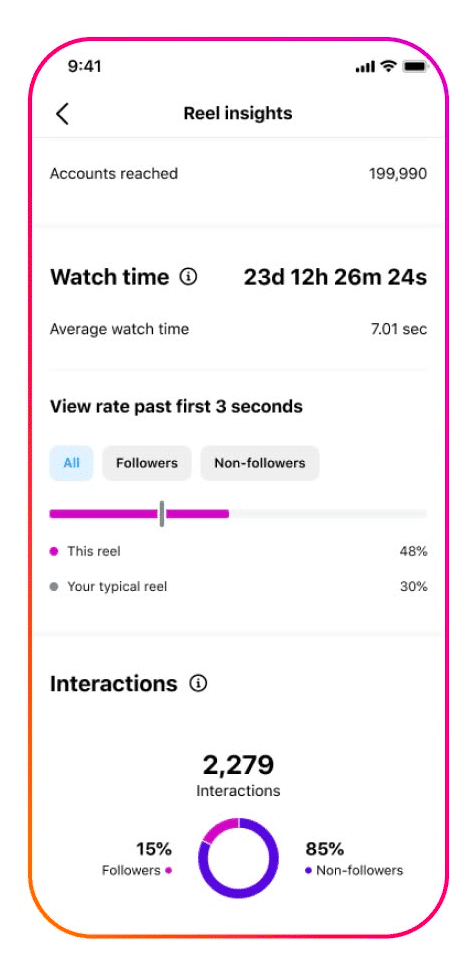Click the Reel insights header title
The image size is (474, 957).
238,114
